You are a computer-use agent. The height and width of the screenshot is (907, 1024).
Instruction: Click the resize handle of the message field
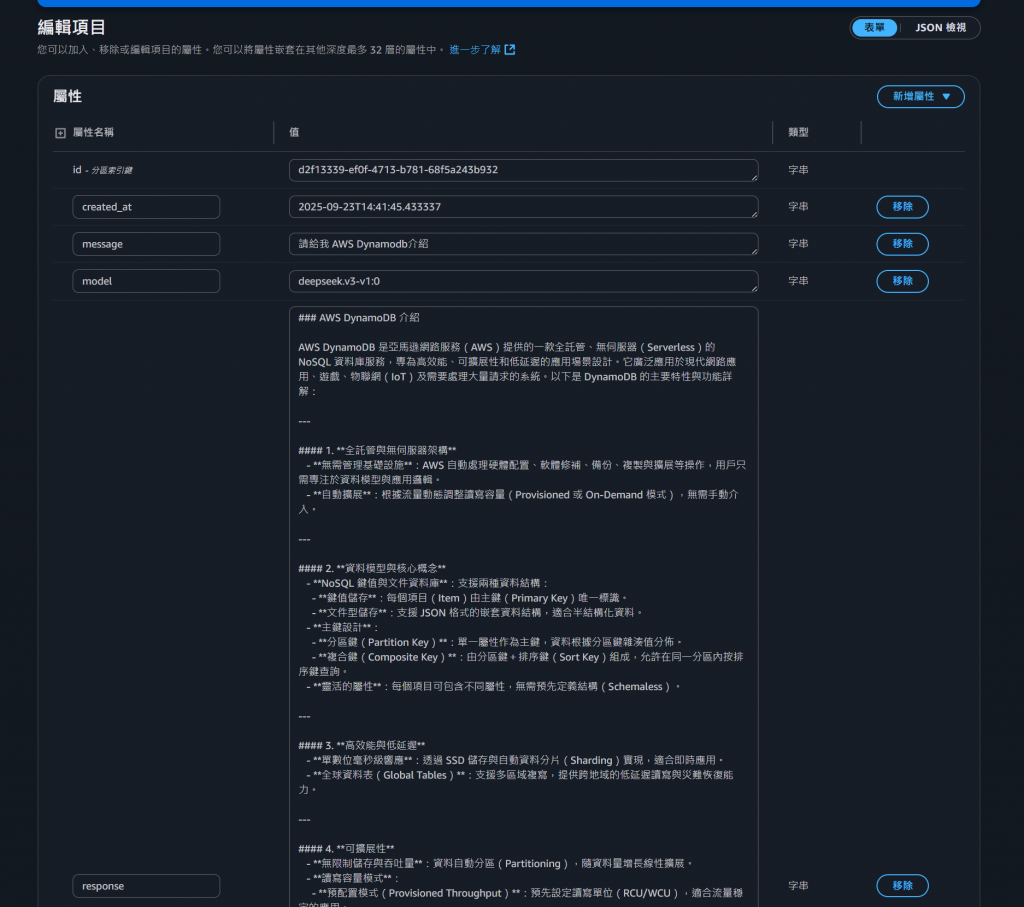coord(754,251)
